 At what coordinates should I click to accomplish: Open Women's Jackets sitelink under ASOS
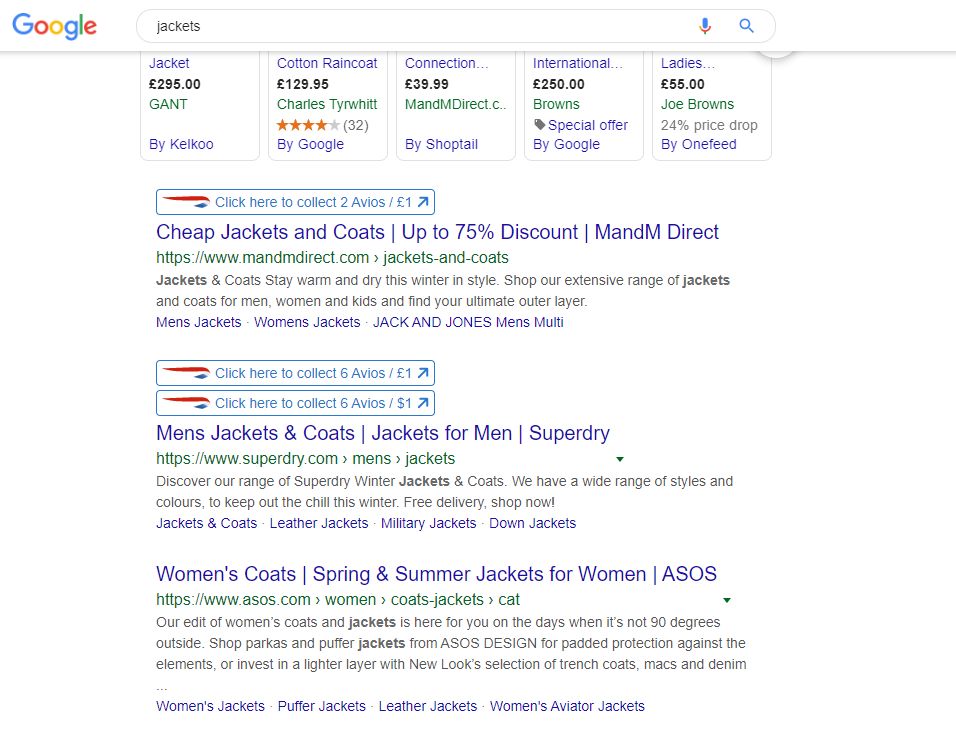(210, 707)
